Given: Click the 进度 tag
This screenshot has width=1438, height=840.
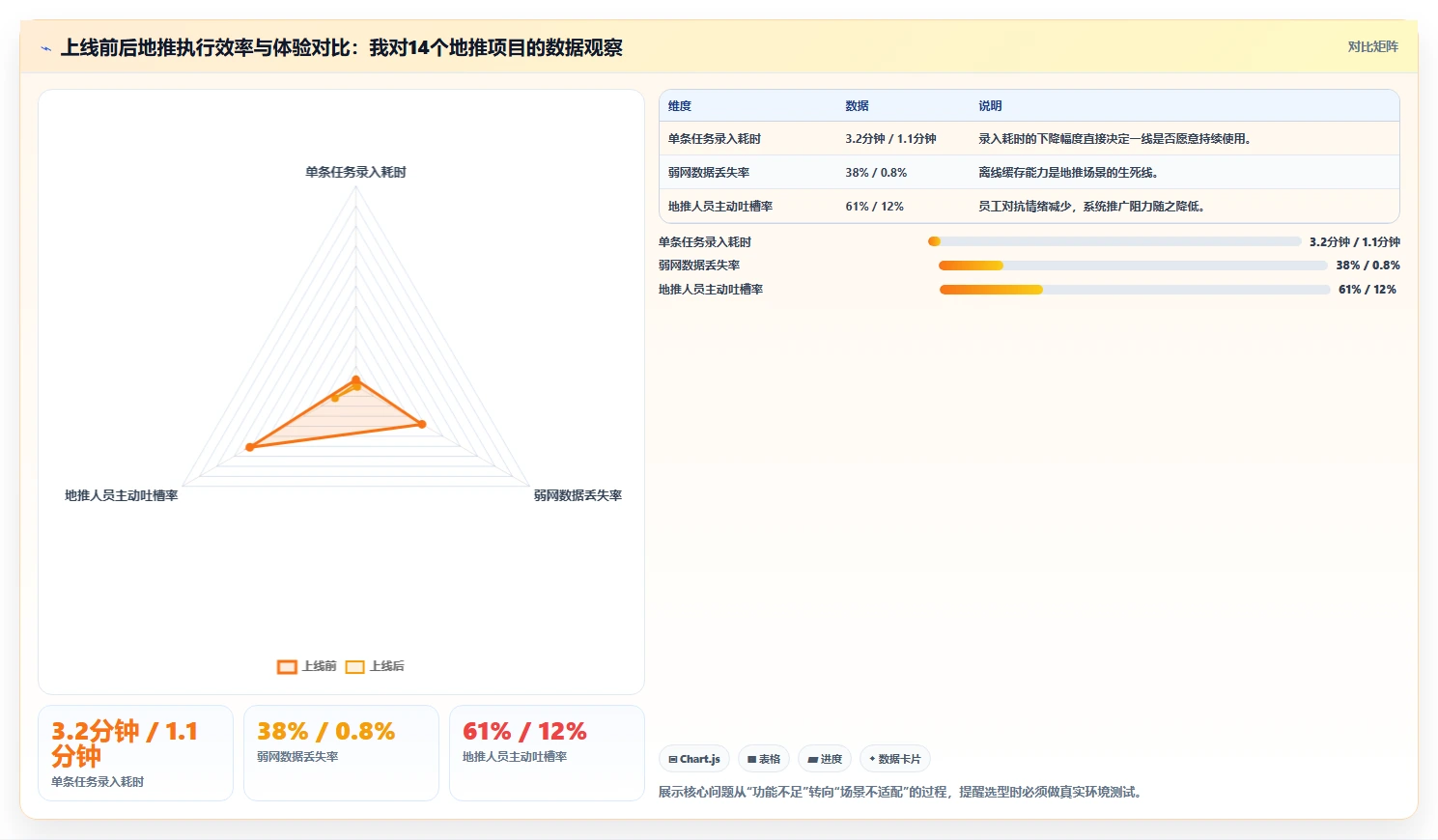Looking at the screenshot, I should (x=825, y=759).
